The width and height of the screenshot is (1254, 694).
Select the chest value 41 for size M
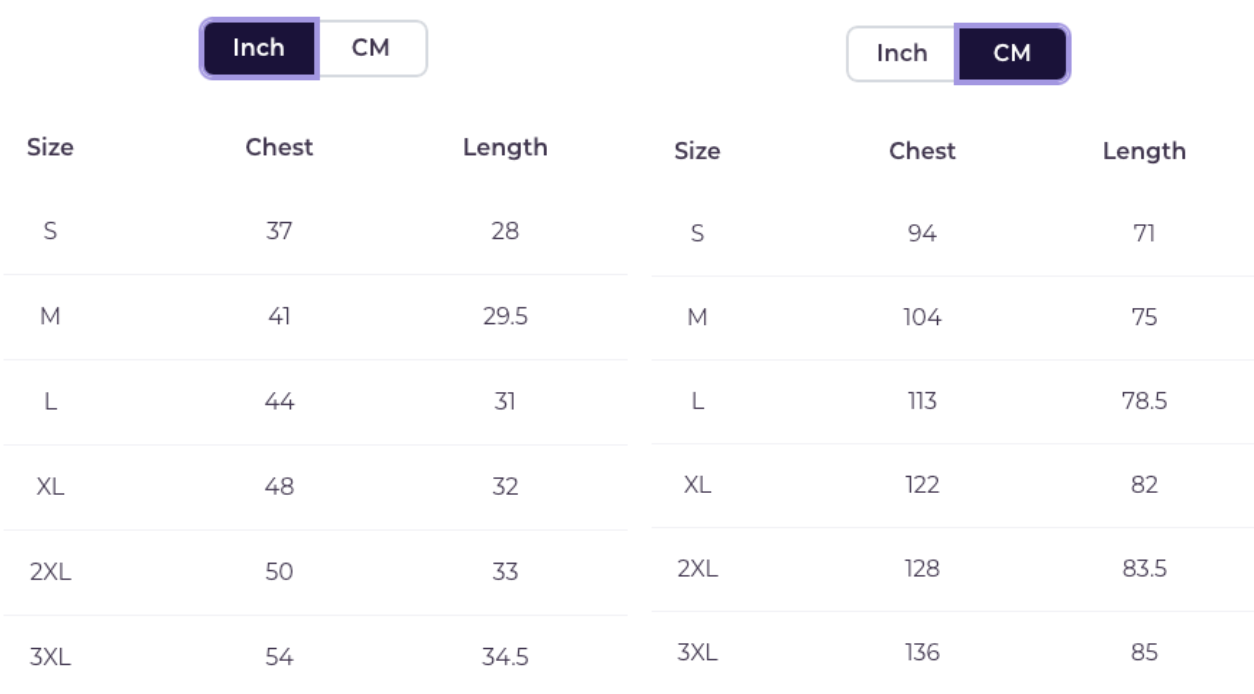[279, 316]
